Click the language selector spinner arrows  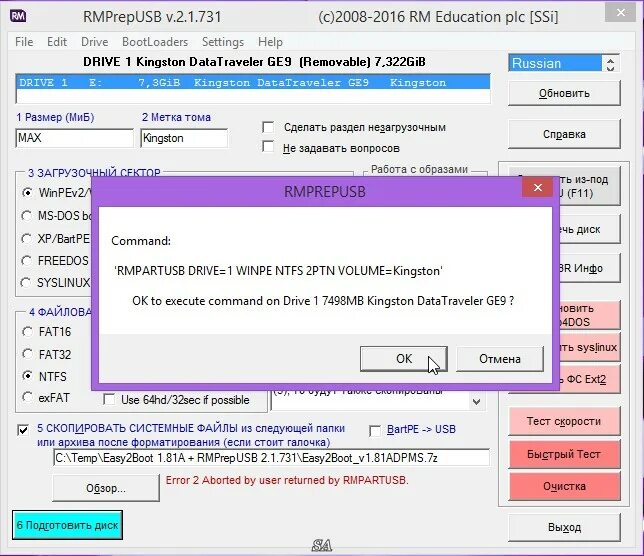click(610, 64)
